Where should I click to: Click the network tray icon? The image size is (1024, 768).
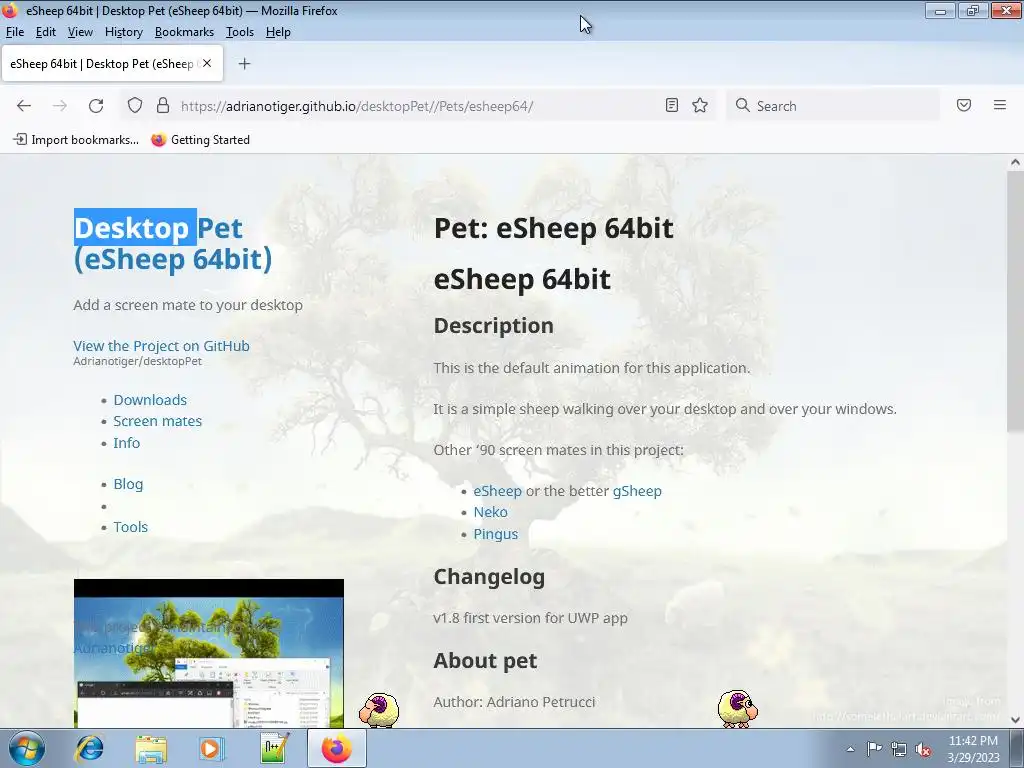click(x=899, y=749)
